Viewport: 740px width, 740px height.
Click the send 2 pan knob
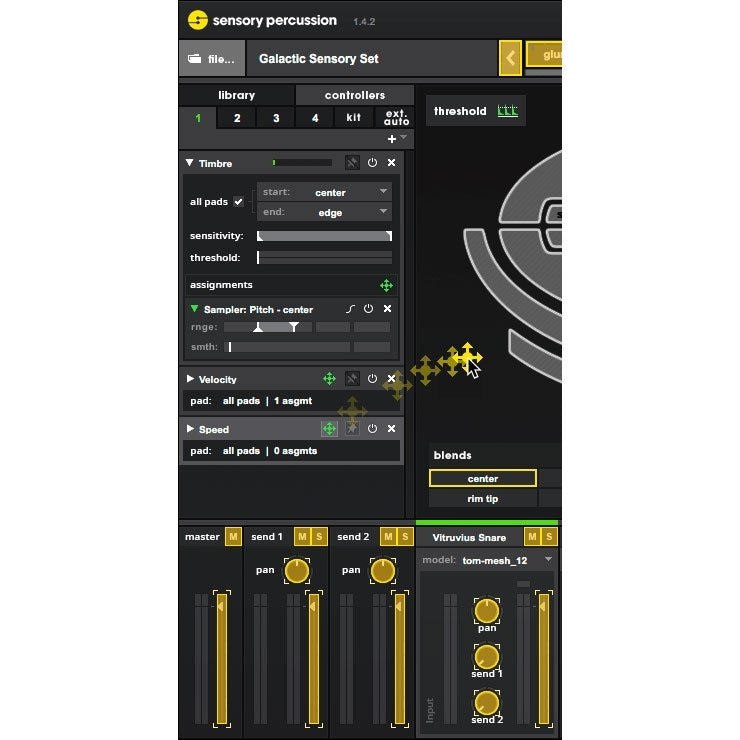click(383, 571)
